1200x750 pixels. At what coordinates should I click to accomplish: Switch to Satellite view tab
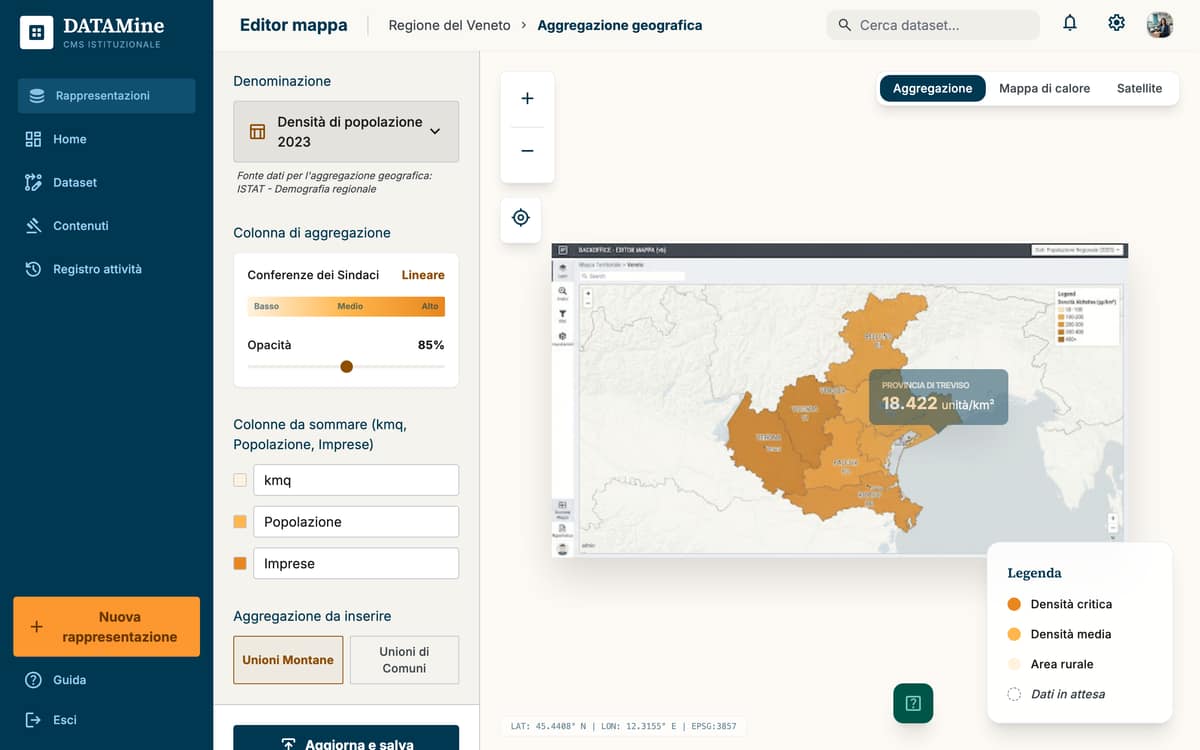1139,88
